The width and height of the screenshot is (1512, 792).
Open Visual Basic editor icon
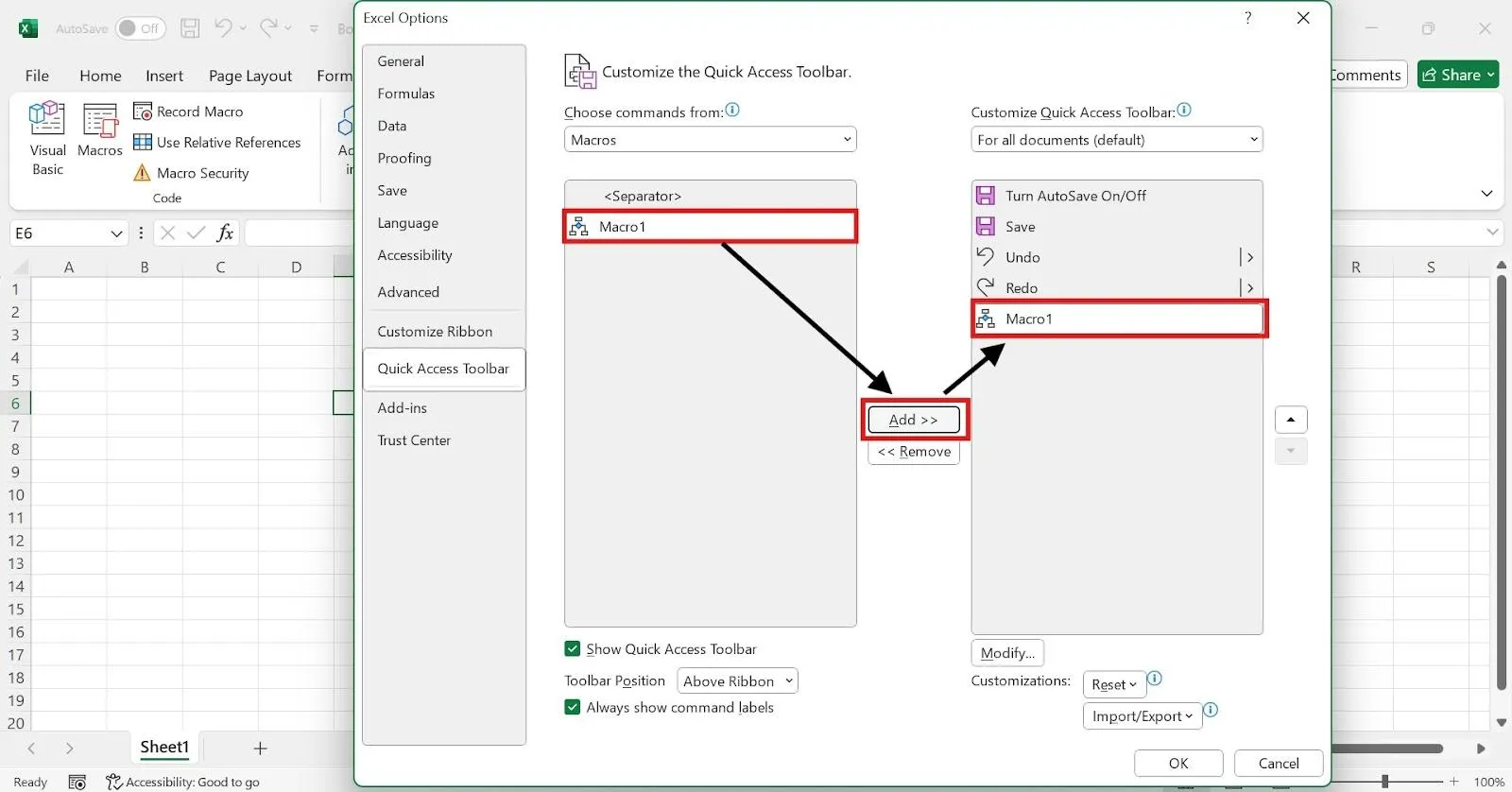pyautogui.click(x=46, y=119)
